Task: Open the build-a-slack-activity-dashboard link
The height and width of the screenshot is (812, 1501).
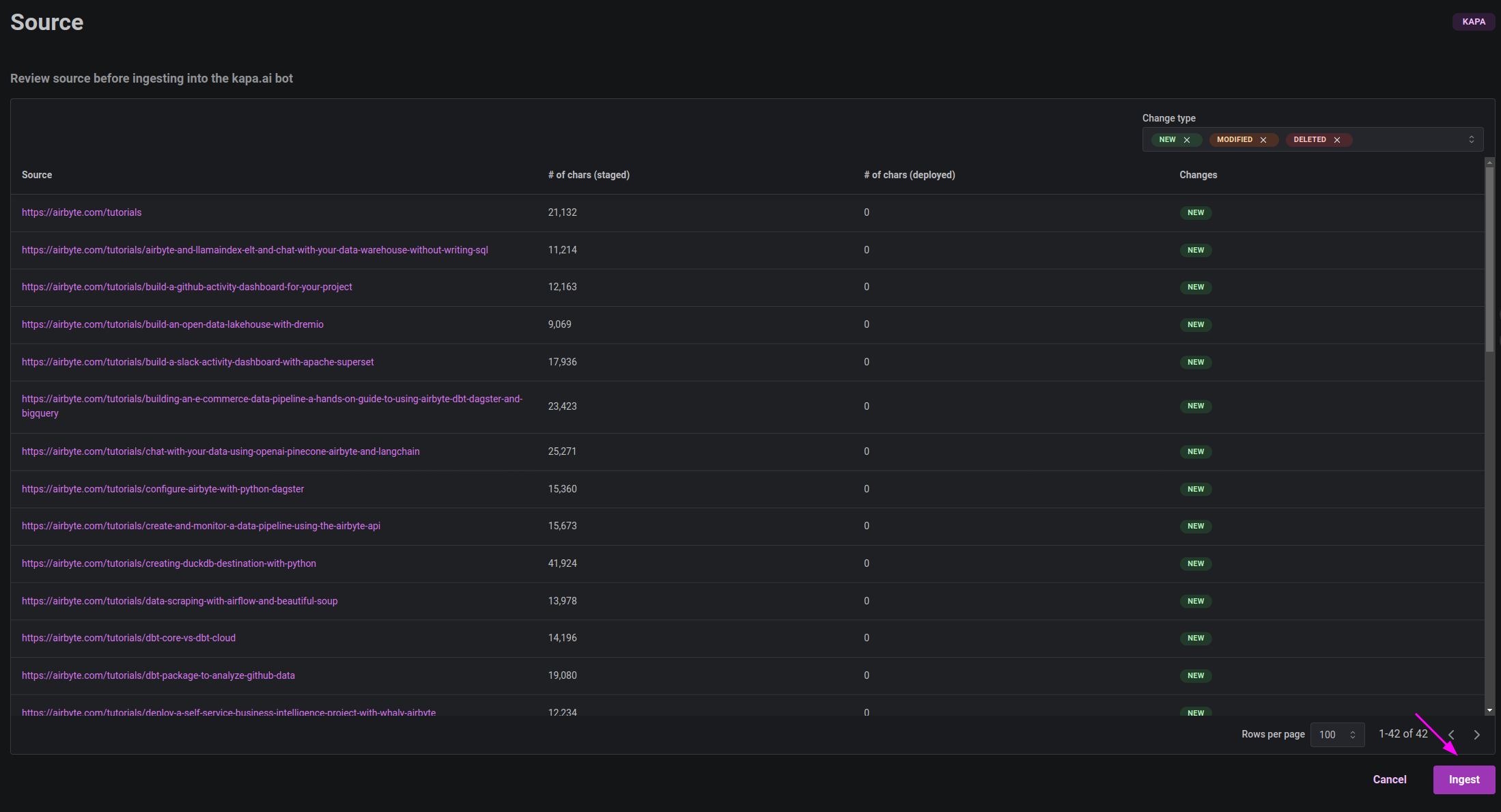Action: coord(198,362)
